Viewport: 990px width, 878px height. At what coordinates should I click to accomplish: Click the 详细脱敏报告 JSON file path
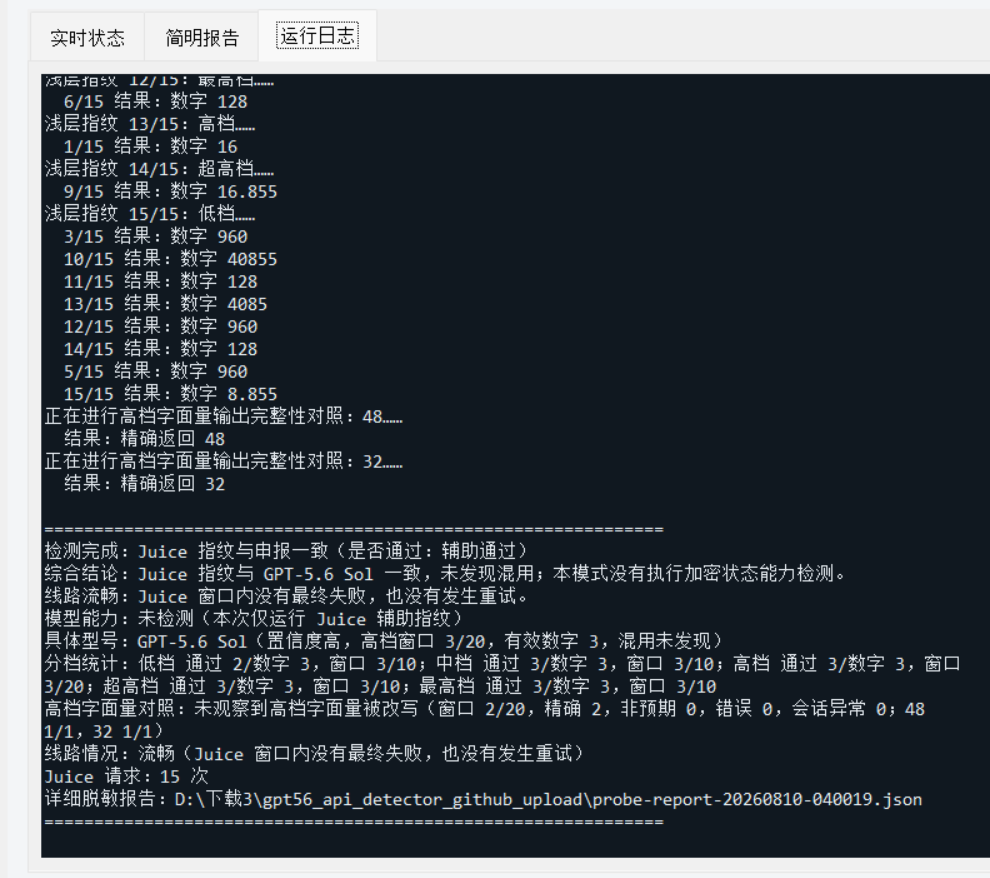point(549,799)
